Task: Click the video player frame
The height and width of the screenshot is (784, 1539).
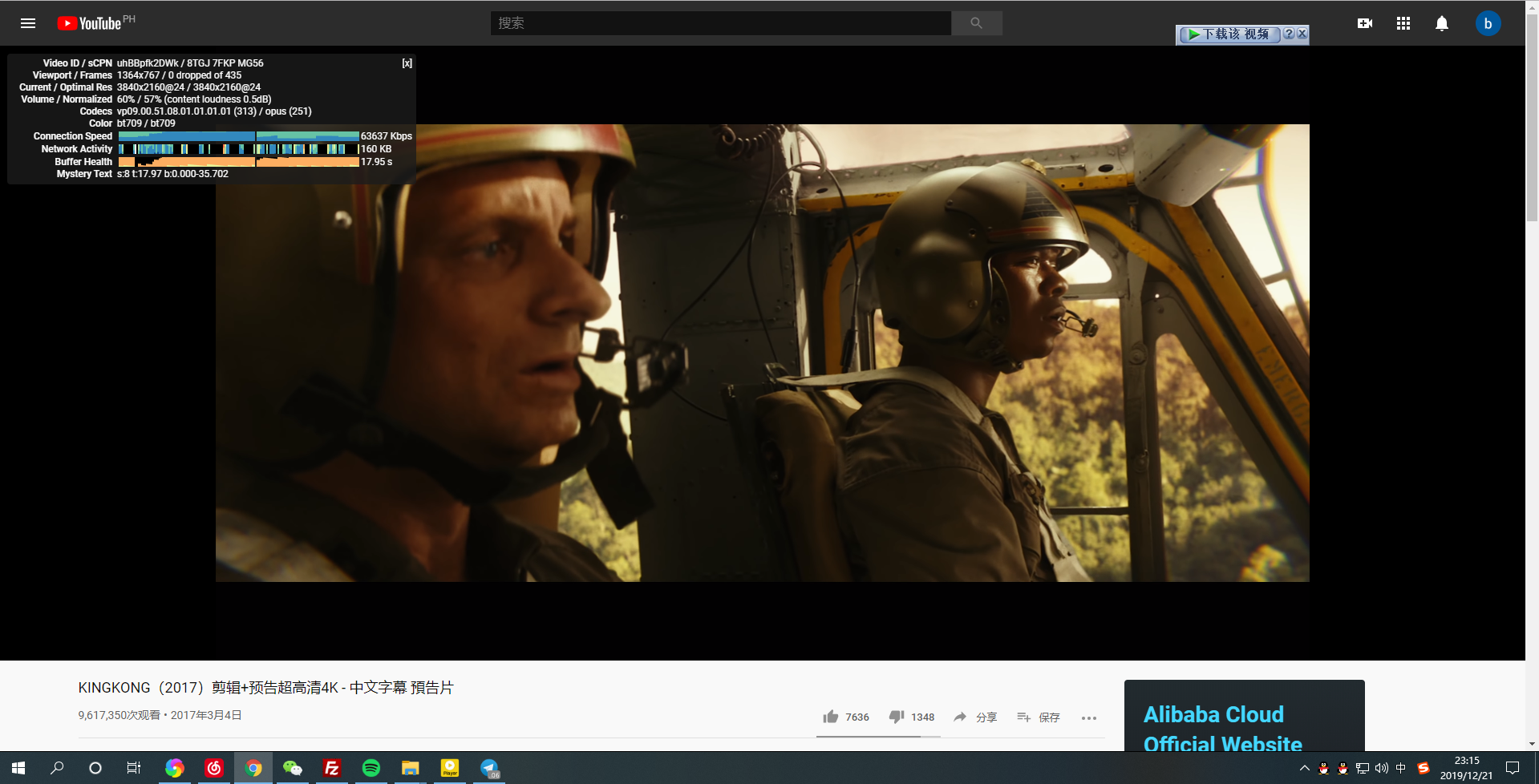Action: (x=763, y=353)
